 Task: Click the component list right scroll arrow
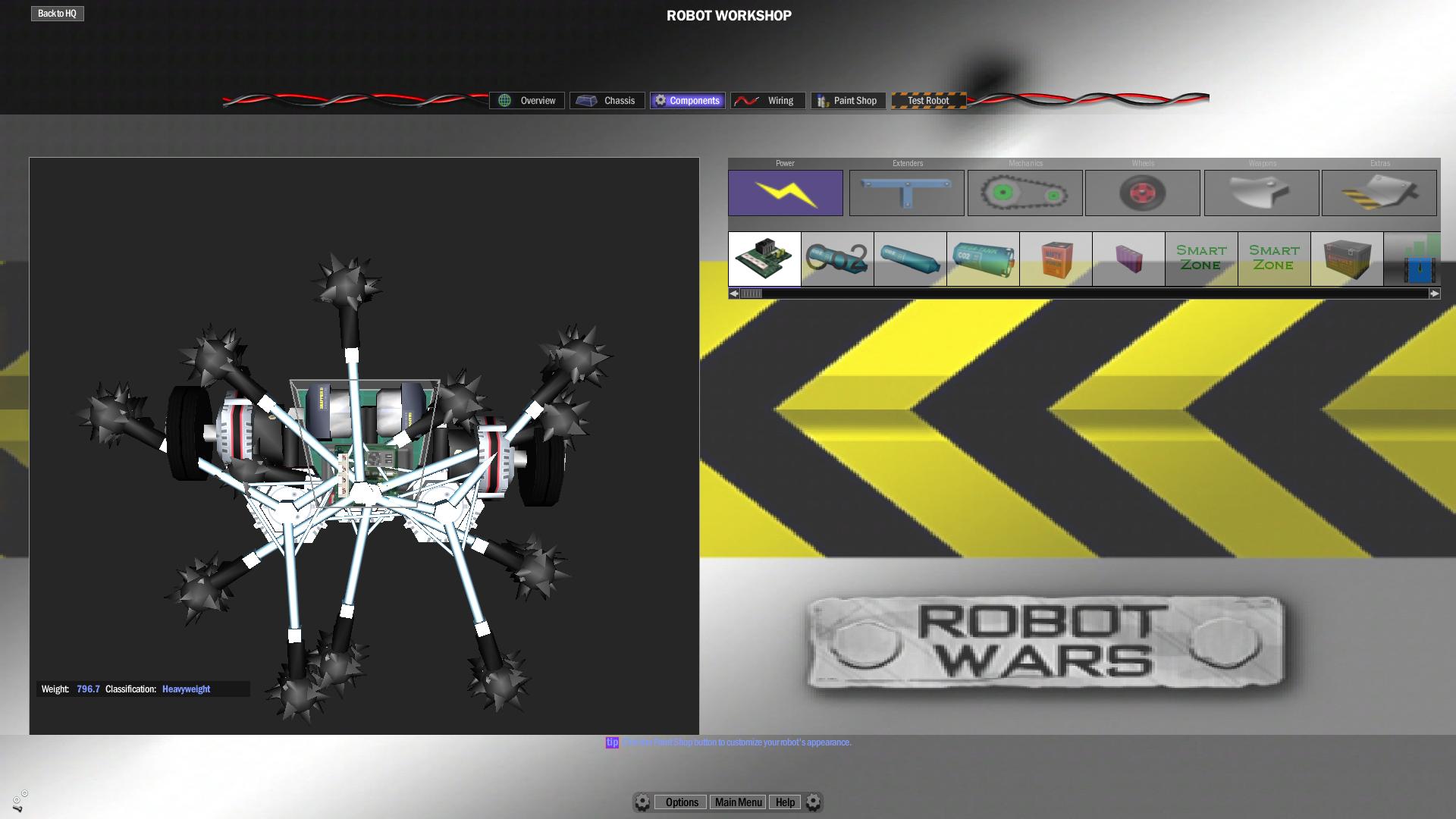(1434, 293)
